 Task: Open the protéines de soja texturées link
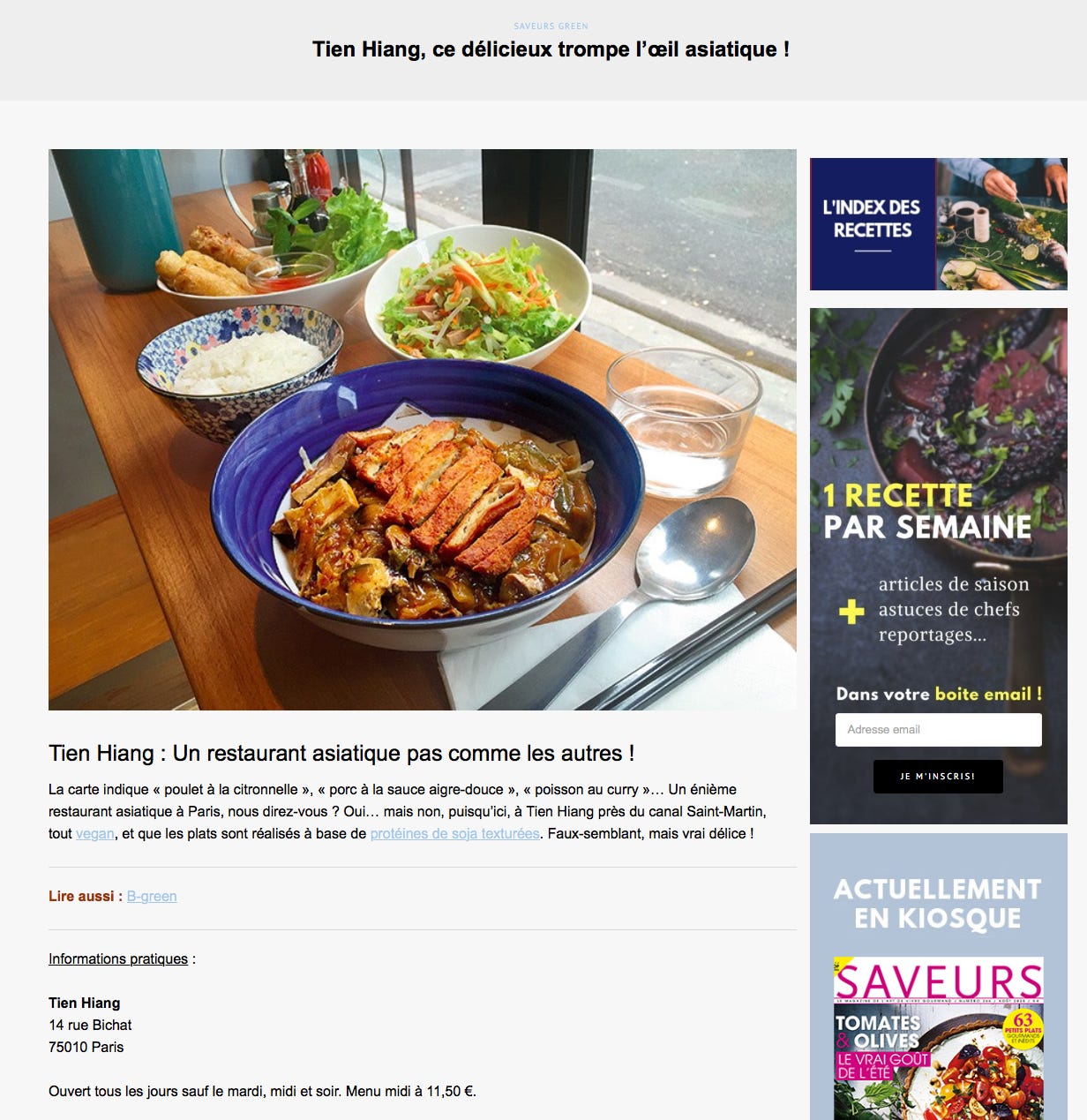[x=454, y=833]
